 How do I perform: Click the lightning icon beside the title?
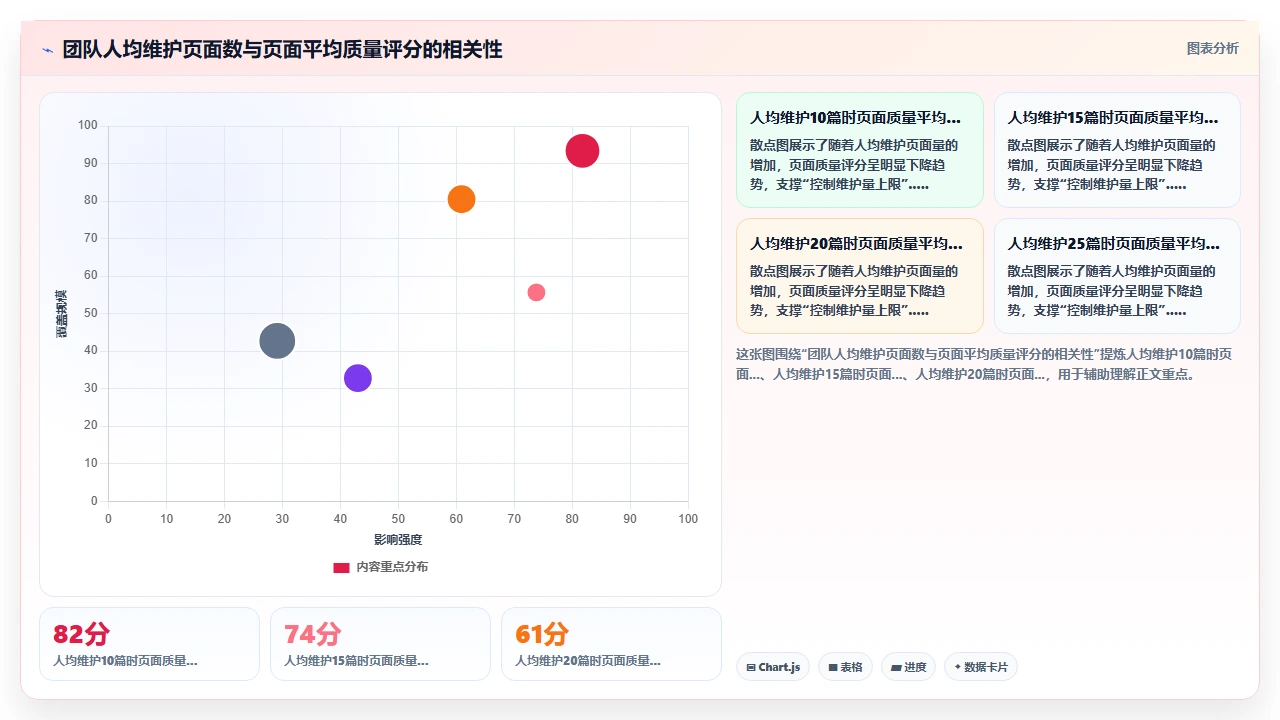tap(47, 50)
